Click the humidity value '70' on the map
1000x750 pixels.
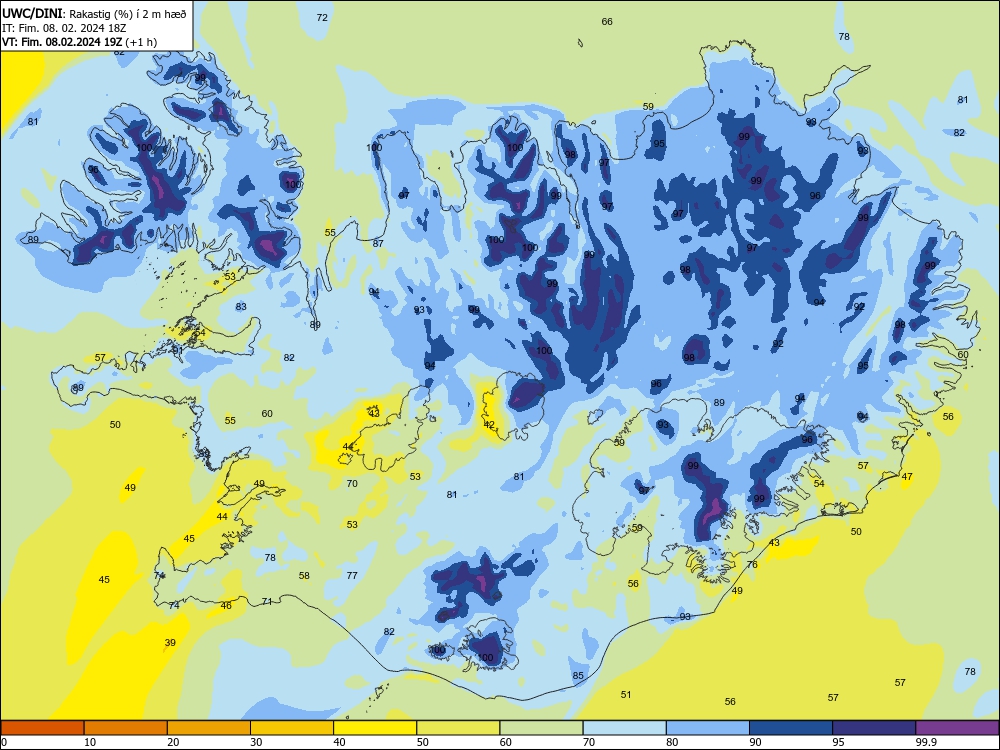click(x=352, y=483)
